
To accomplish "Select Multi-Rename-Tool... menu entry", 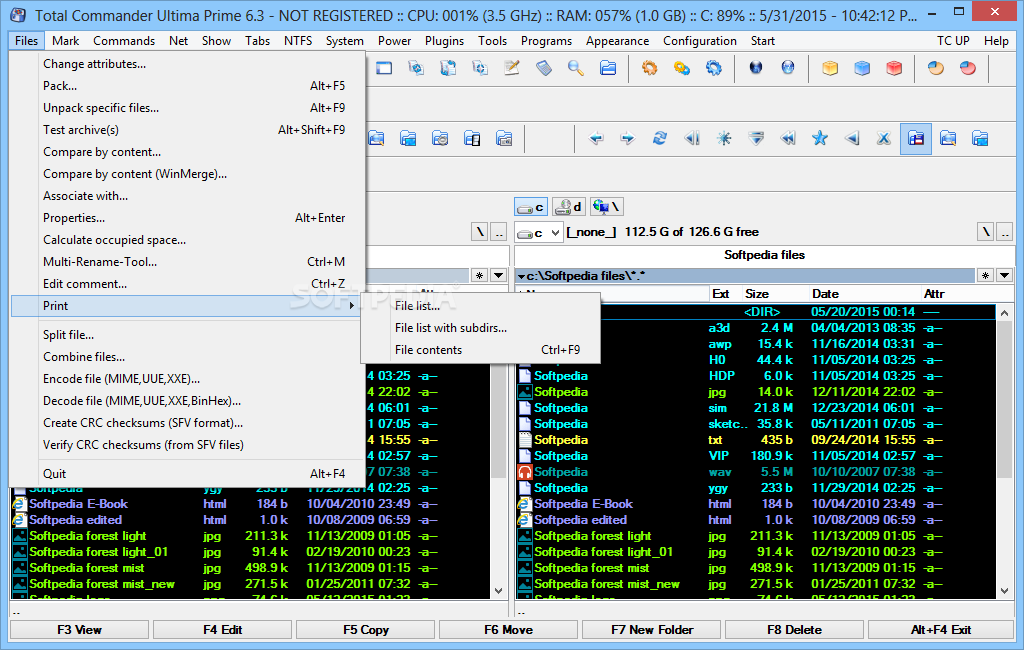I will 187,262.
